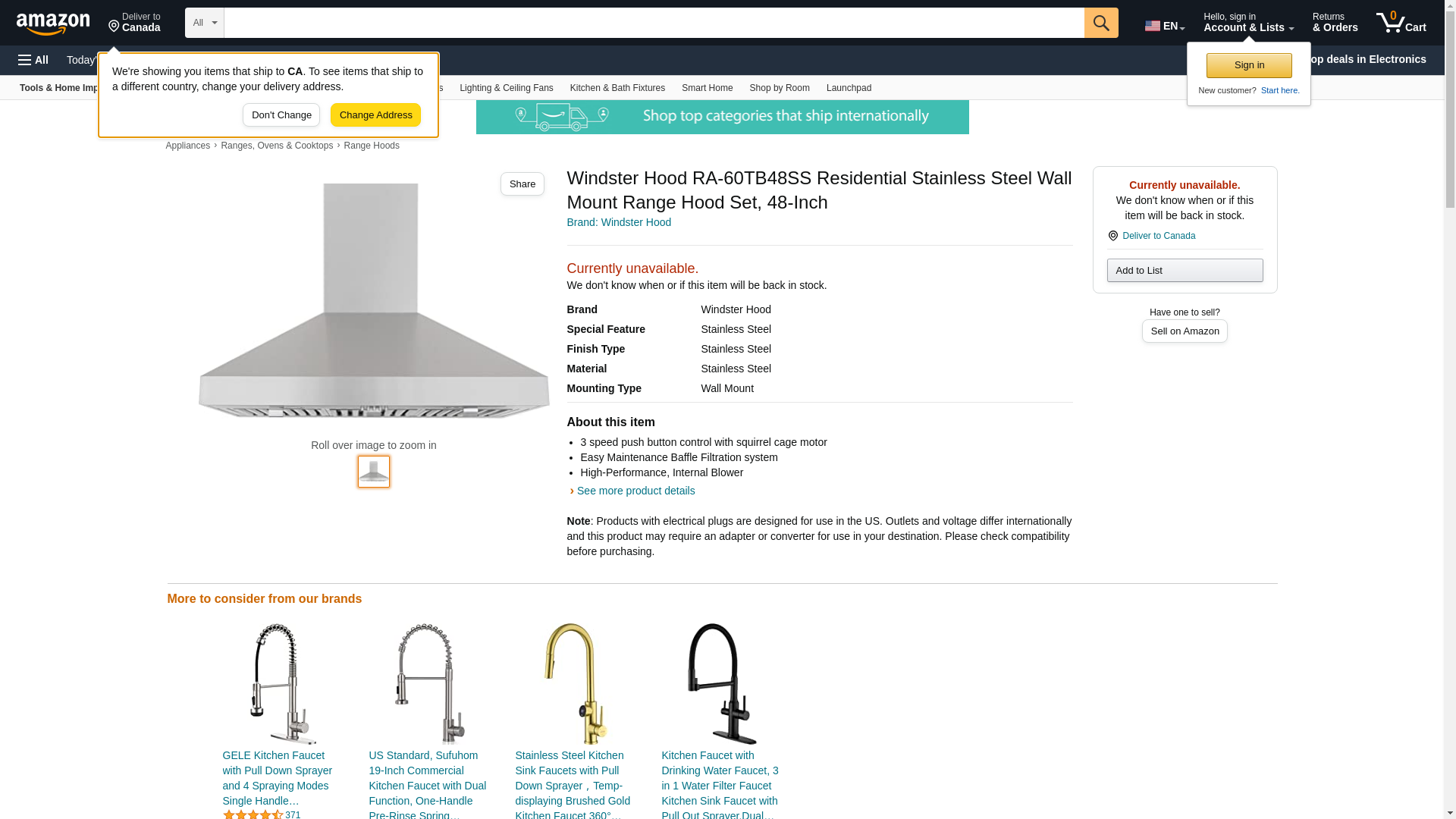The width and height of the screenshot is (1456, 819).
Task: Click the Add to List button
Action: point(1185,271)
